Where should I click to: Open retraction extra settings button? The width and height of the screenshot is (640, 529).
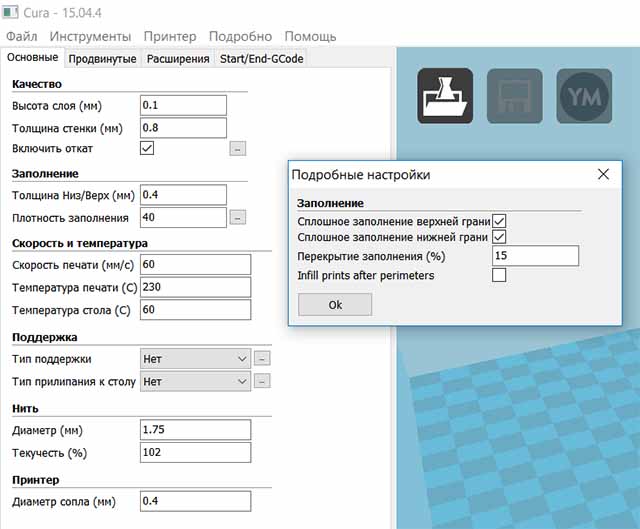[x=237, y=149]
